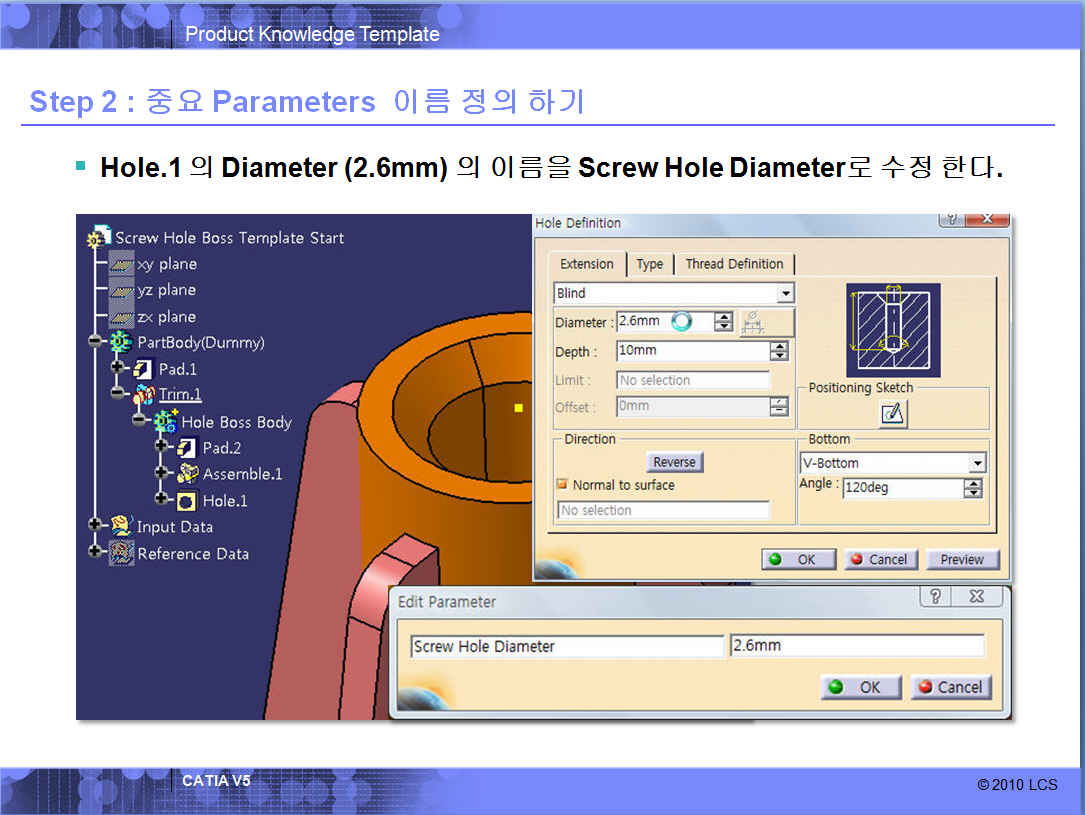1085x815 pixels.
Task: Expand the Reference Data tree node
Action: click(x=95, y=552)
